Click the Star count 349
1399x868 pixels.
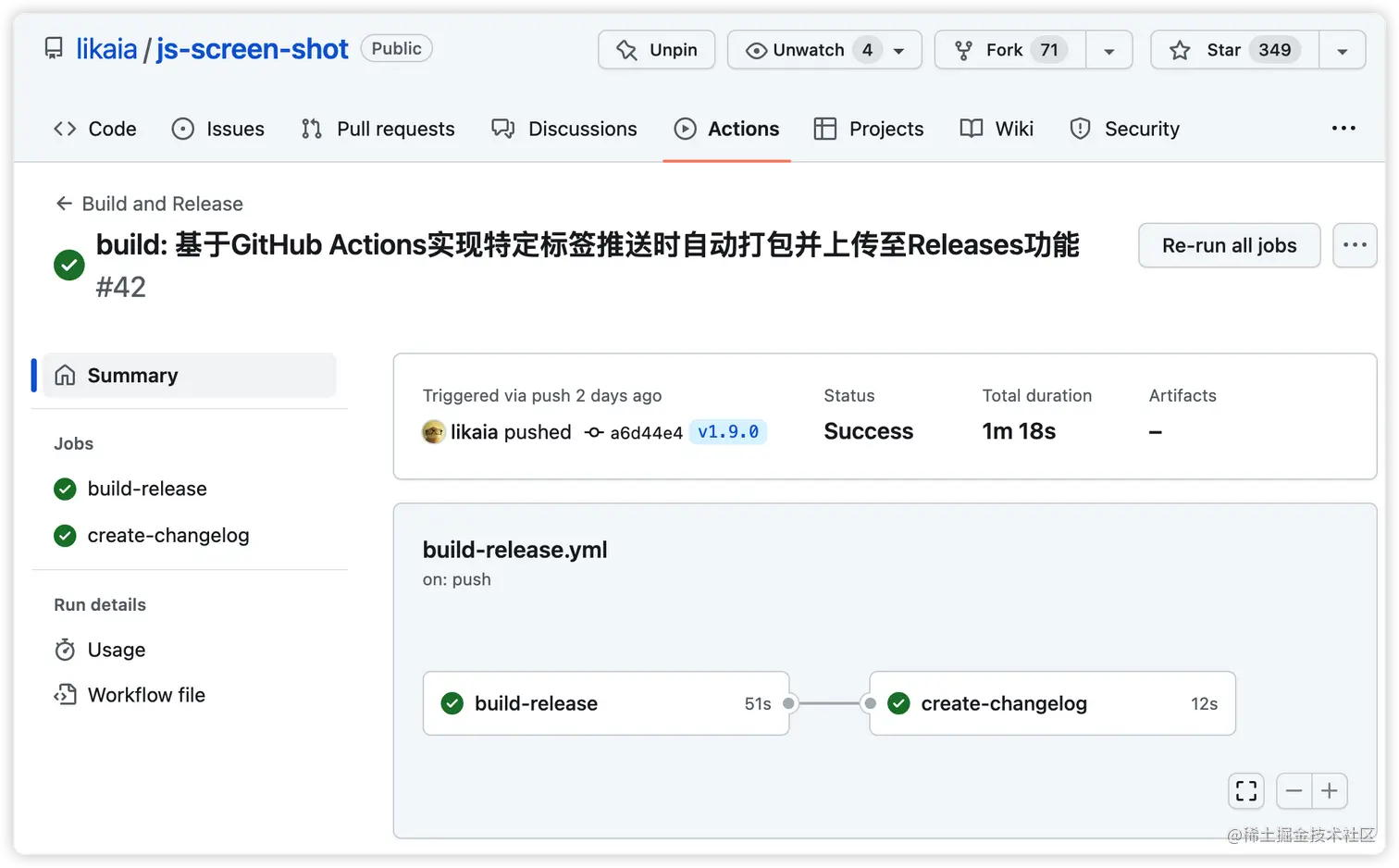click(1275, 50)
